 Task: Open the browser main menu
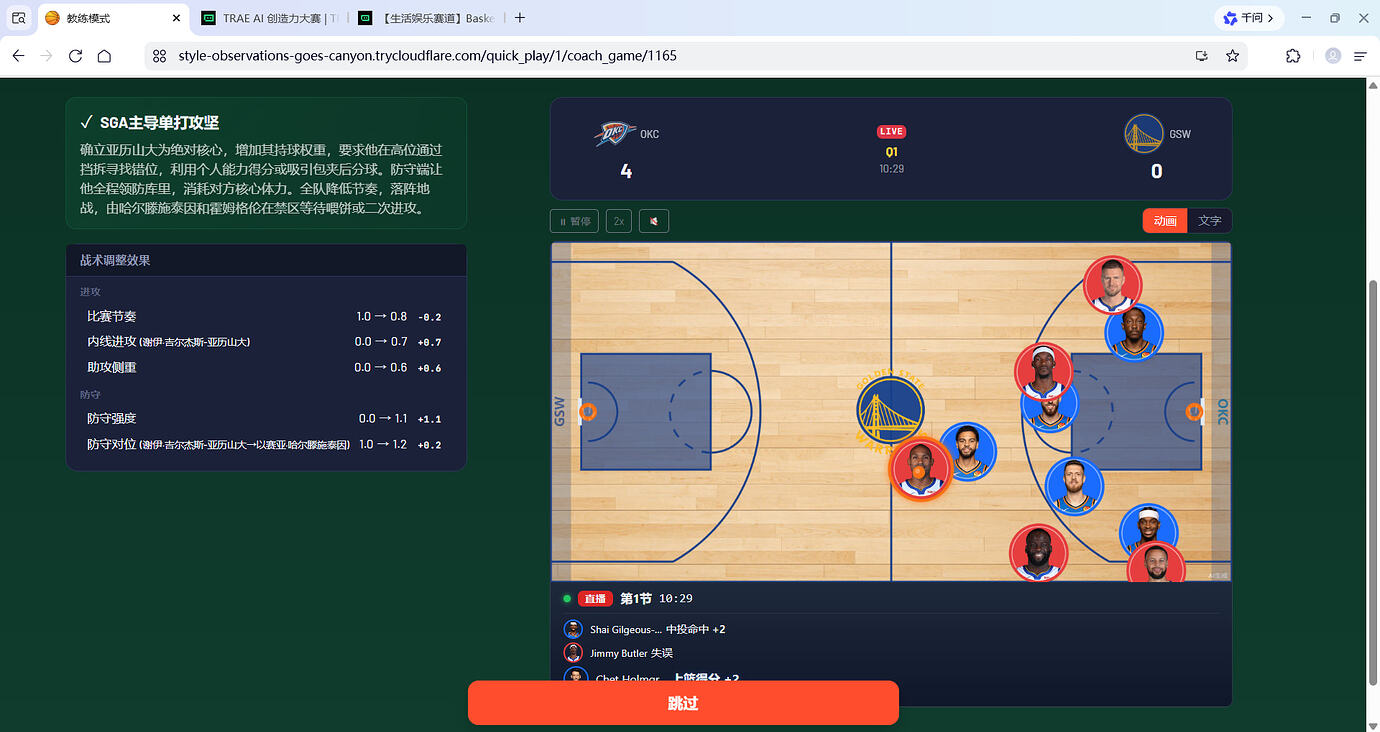(x=1360, y=56)
